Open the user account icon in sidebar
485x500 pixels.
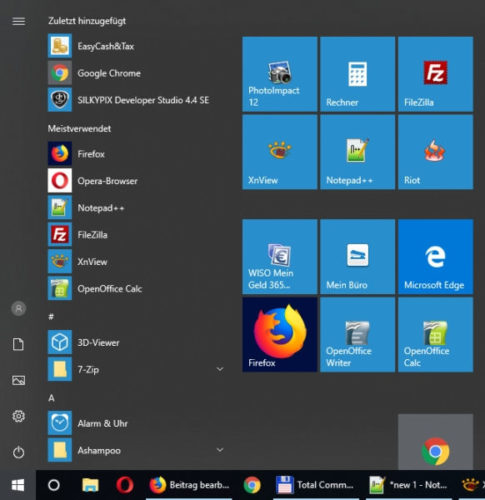click(19, 309)
